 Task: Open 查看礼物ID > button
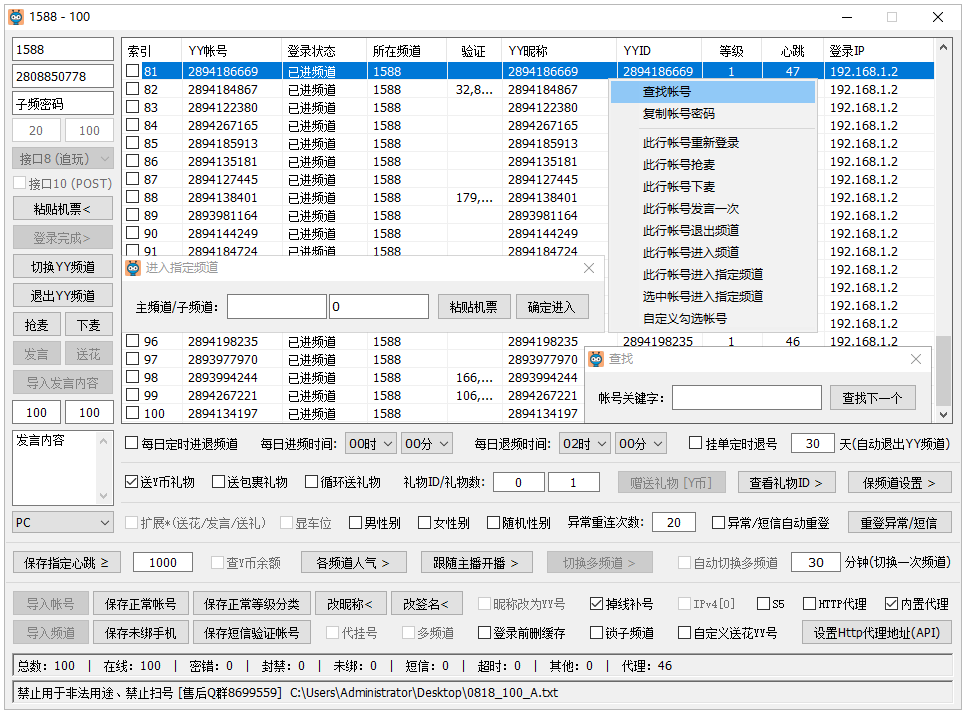(x=786, y=483)
